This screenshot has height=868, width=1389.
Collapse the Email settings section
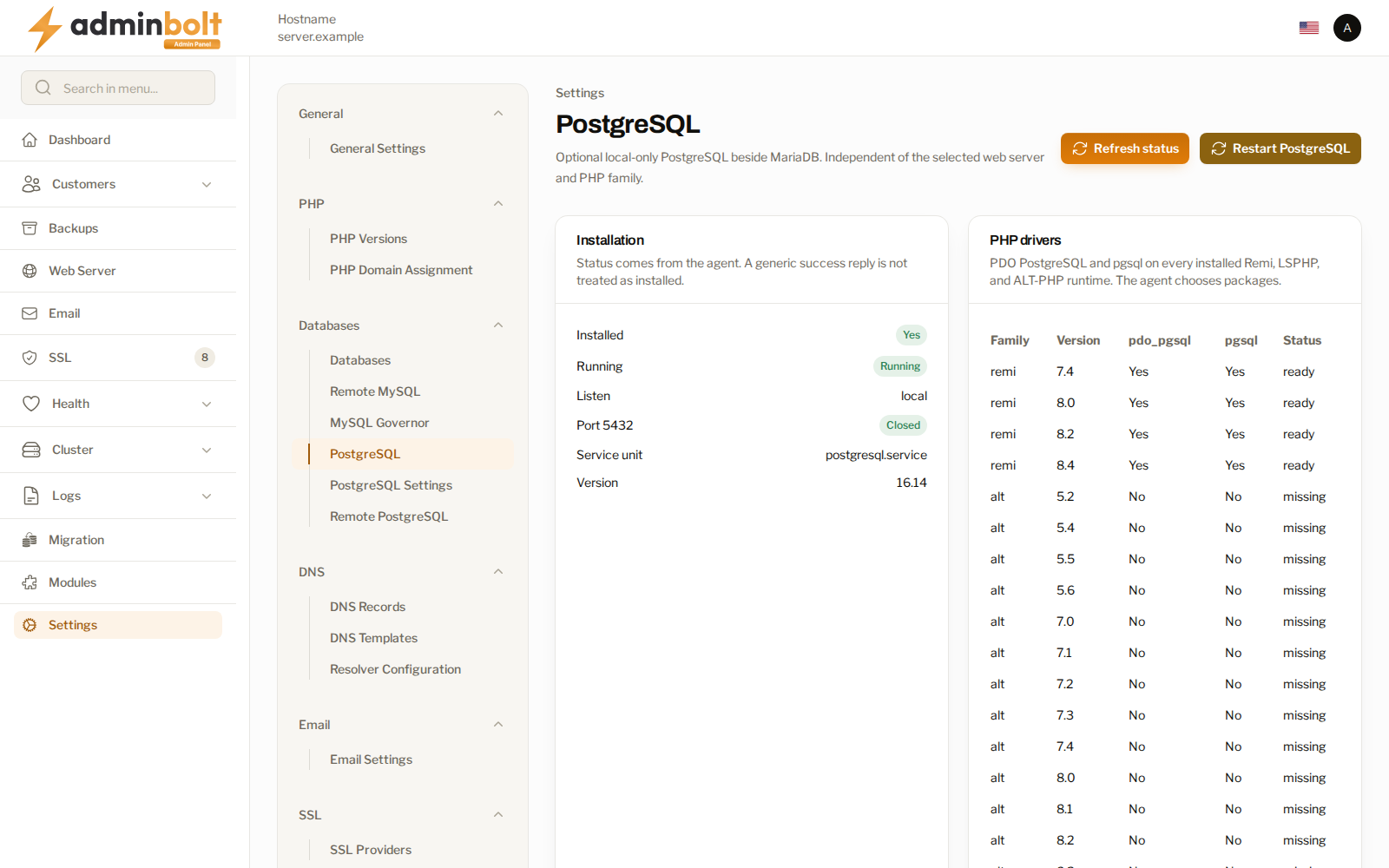[x=498, y=725]
